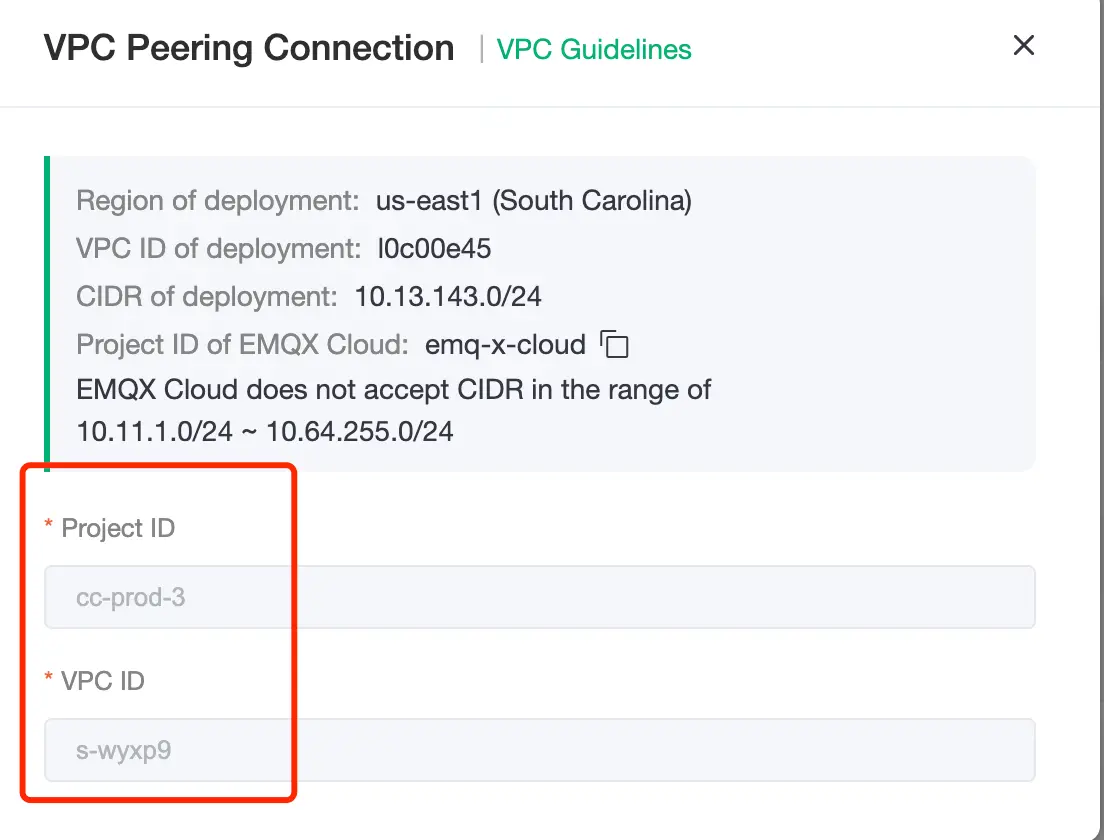The height and width of the screenshot is (840, 1104).
Task: Click the s-wyxp9 placeholder input
Action: [x=540, y=749]
